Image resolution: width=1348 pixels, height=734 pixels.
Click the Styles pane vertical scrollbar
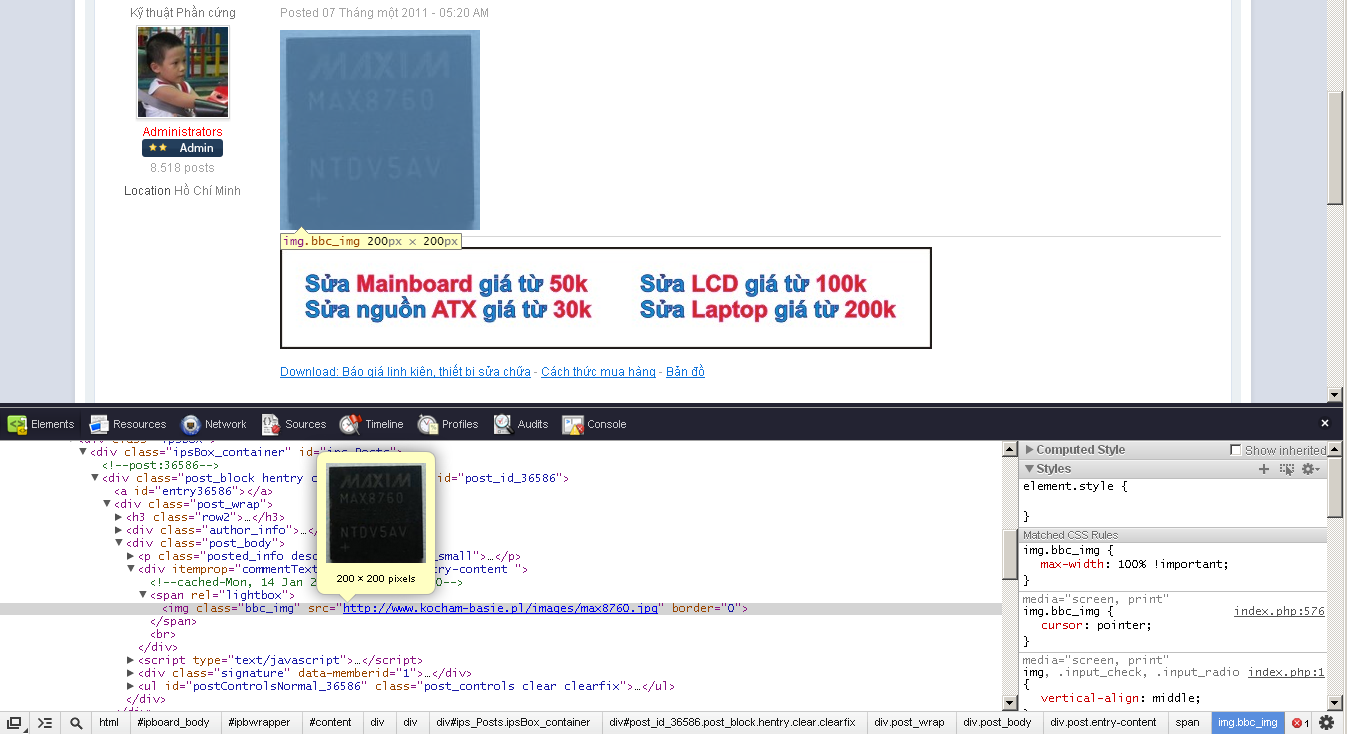(1335, 490)
